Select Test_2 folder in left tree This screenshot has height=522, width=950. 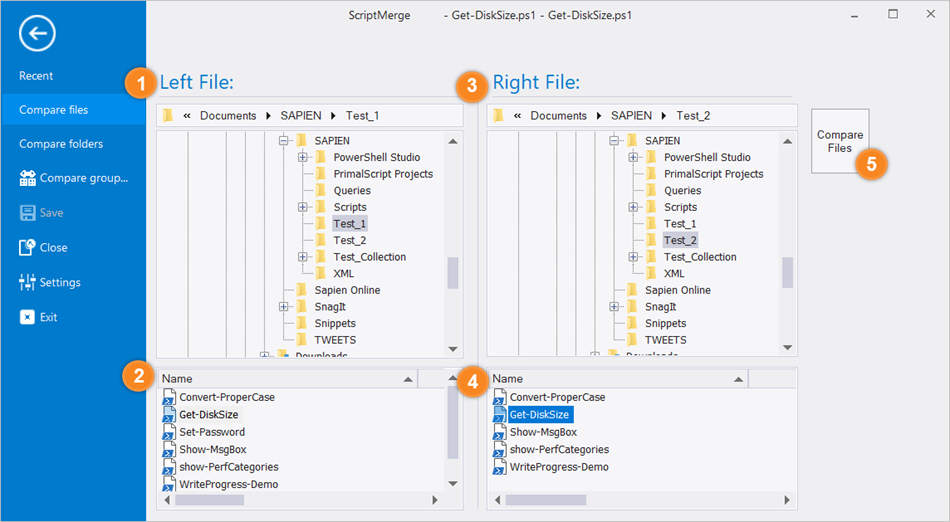[350, 240]
